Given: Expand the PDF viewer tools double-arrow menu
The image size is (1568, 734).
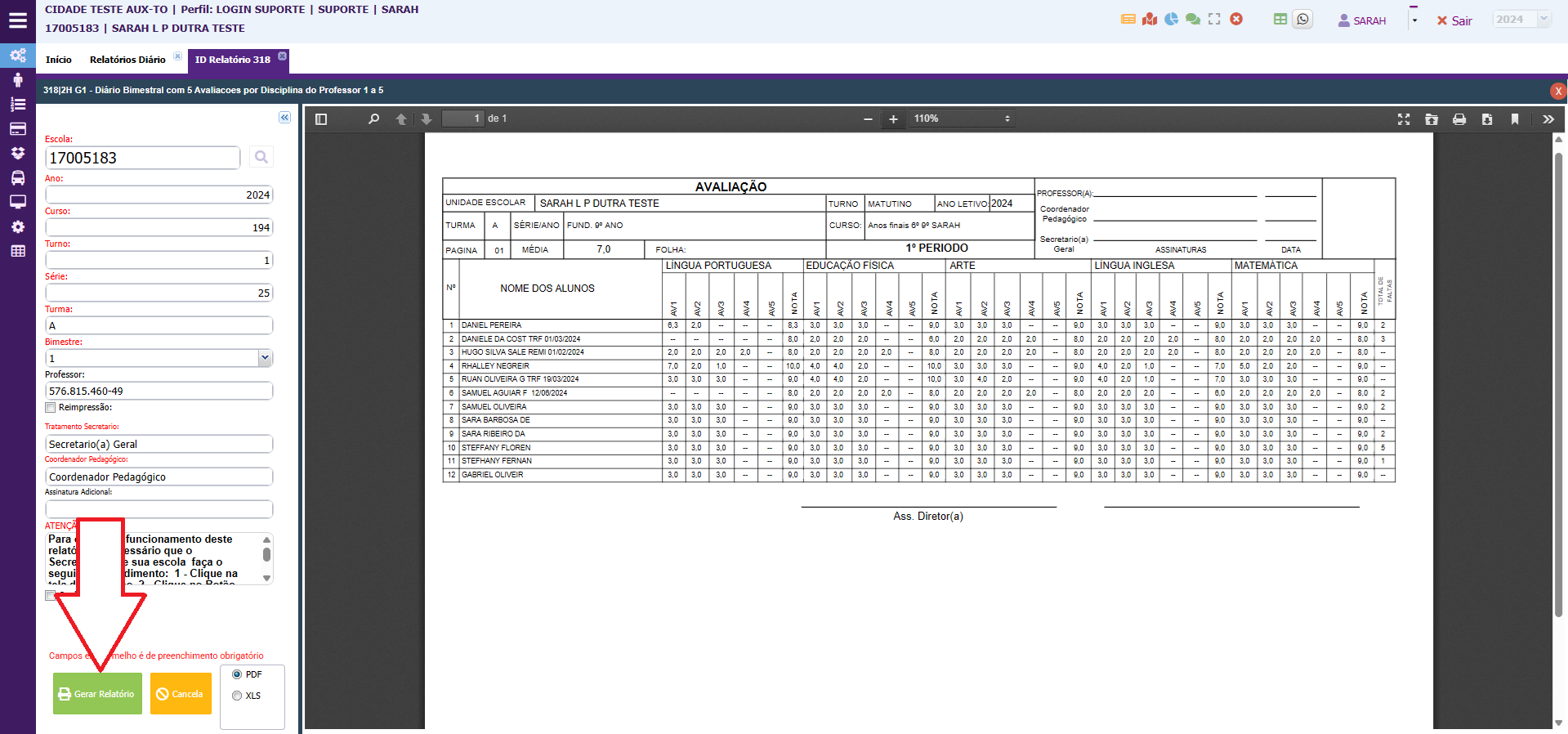Looking at the screenshot, I should [1548, 119].
